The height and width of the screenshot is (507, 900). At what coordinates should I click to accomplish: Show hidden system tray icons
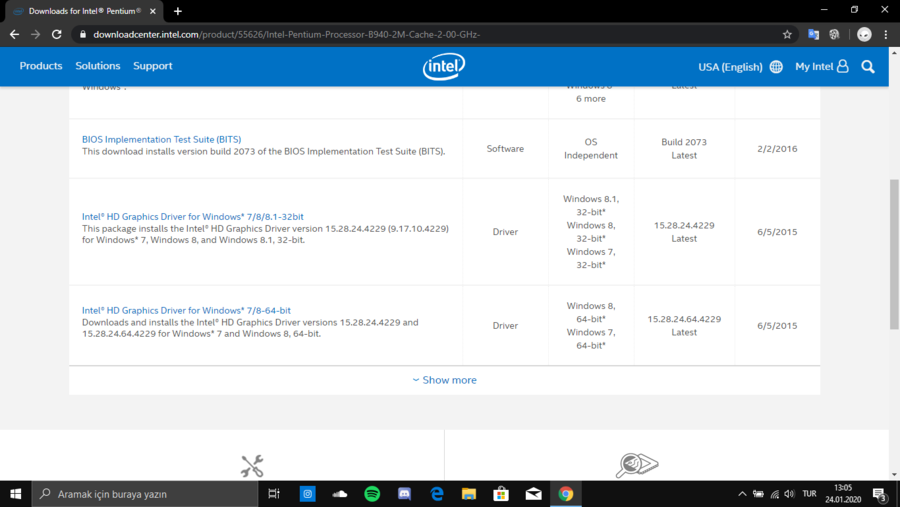742,494
